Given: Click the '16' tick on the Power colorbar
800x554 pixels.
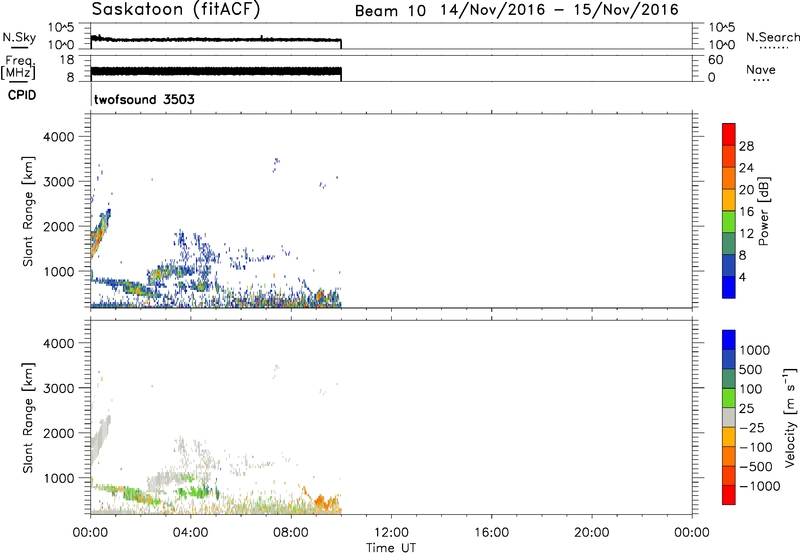Looking at the screenshot, I should [x=746, y=212].
